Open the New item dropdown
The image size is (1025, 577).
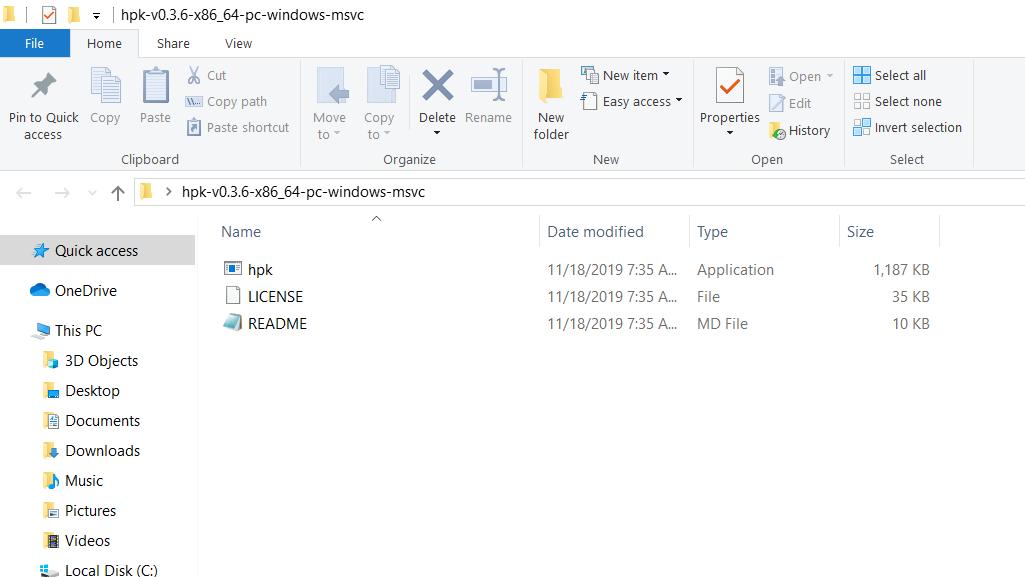[x=626, y=75]
